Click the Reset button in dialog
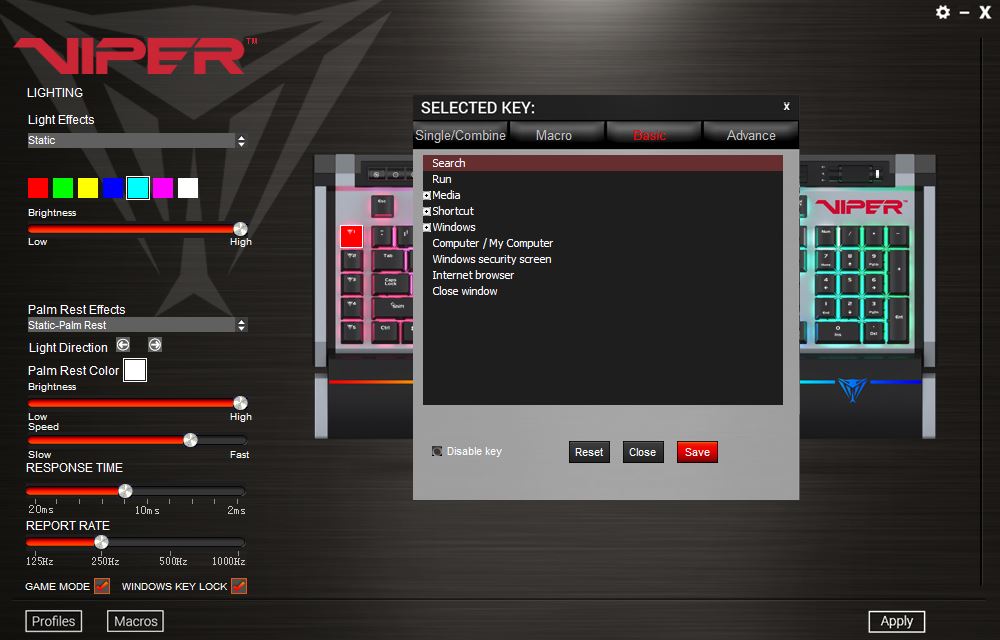Viewport: 1000px width, 640px height. (x=589, y=452)
